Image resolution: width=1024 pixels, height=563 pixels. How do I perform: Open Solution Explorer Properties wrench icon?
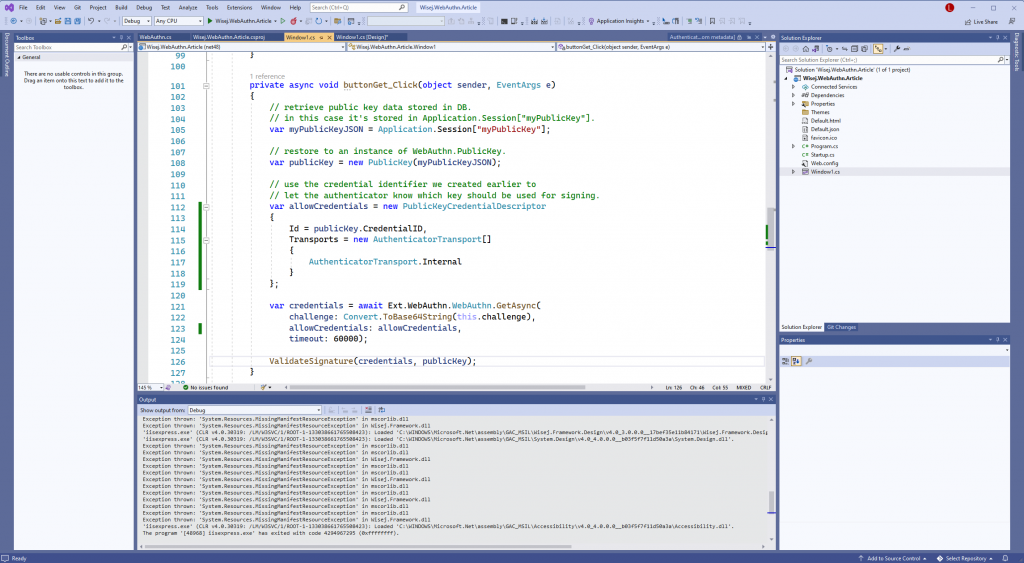[897, 48]
